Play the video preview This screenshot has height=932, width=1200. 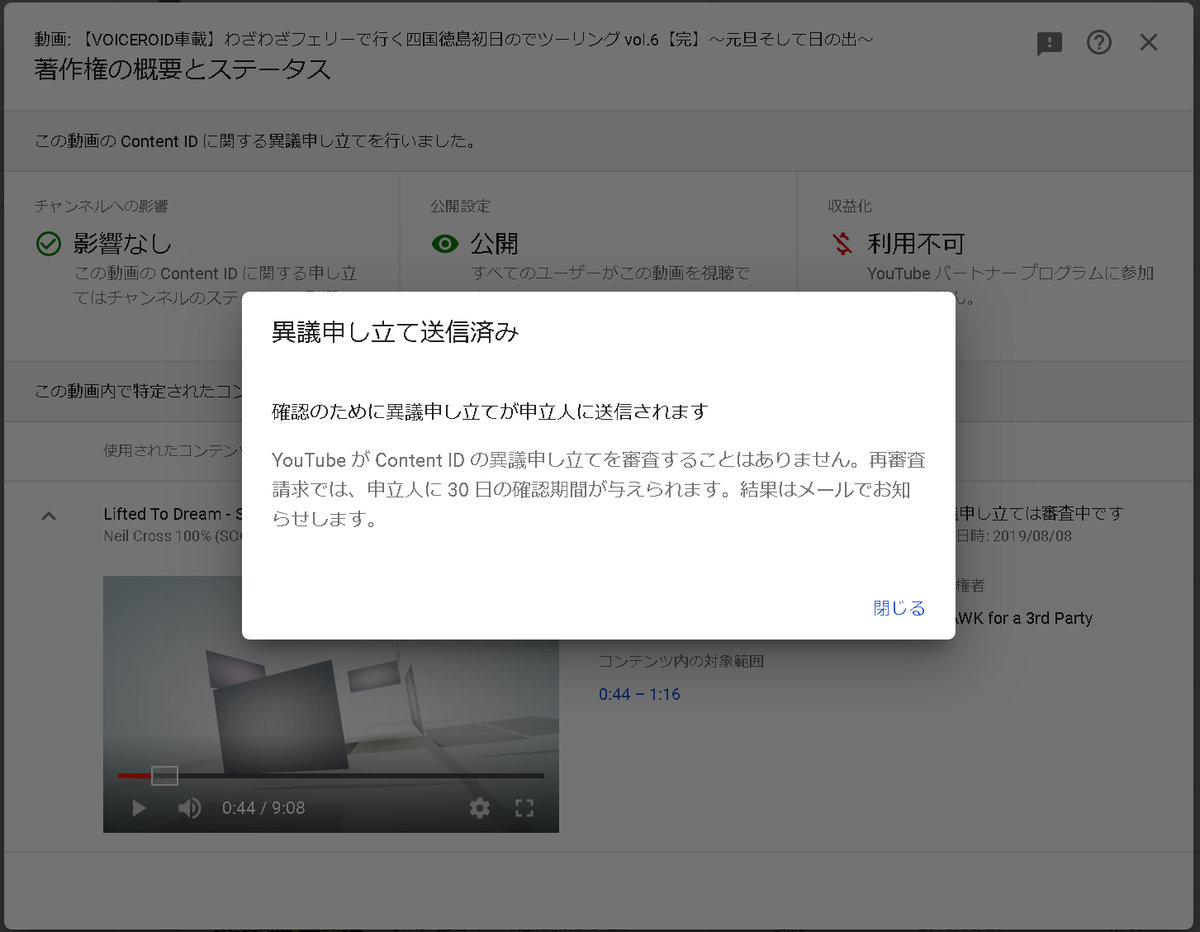point(139,808)
